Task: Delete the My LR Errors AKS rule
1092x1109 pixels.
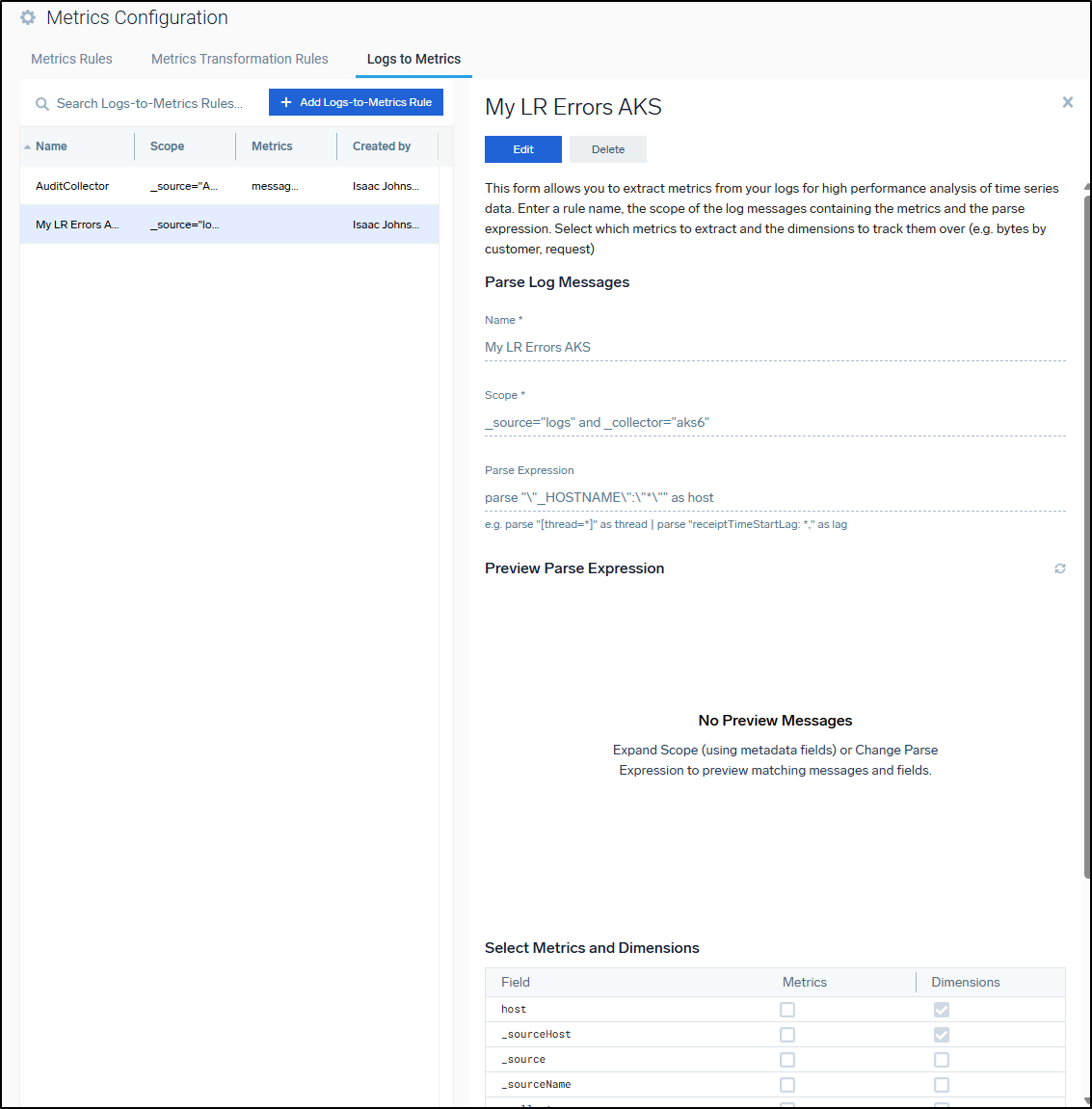Action: point(607,149)
